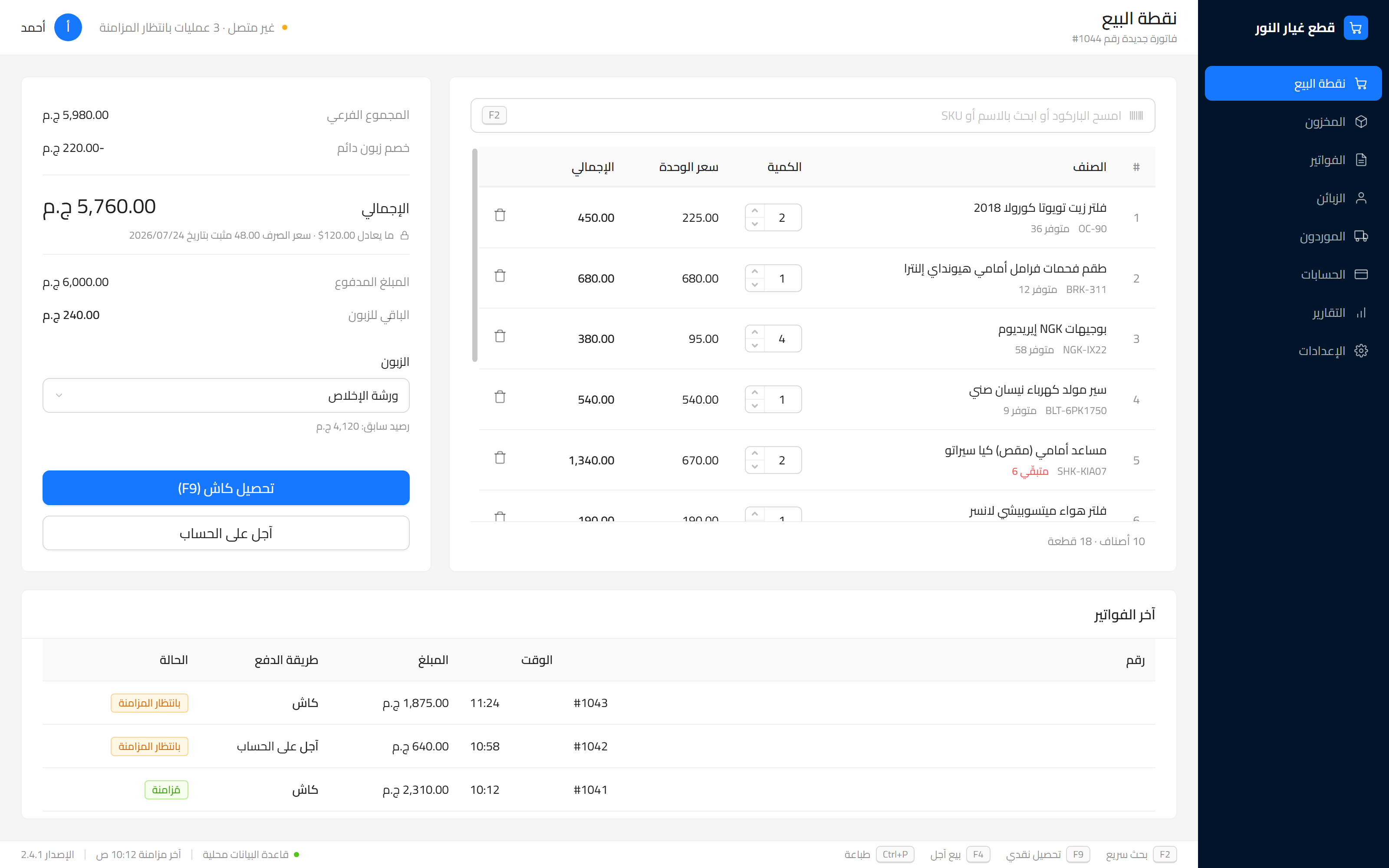Click quantity field of بوجيهات NGK row

point(782,339)
